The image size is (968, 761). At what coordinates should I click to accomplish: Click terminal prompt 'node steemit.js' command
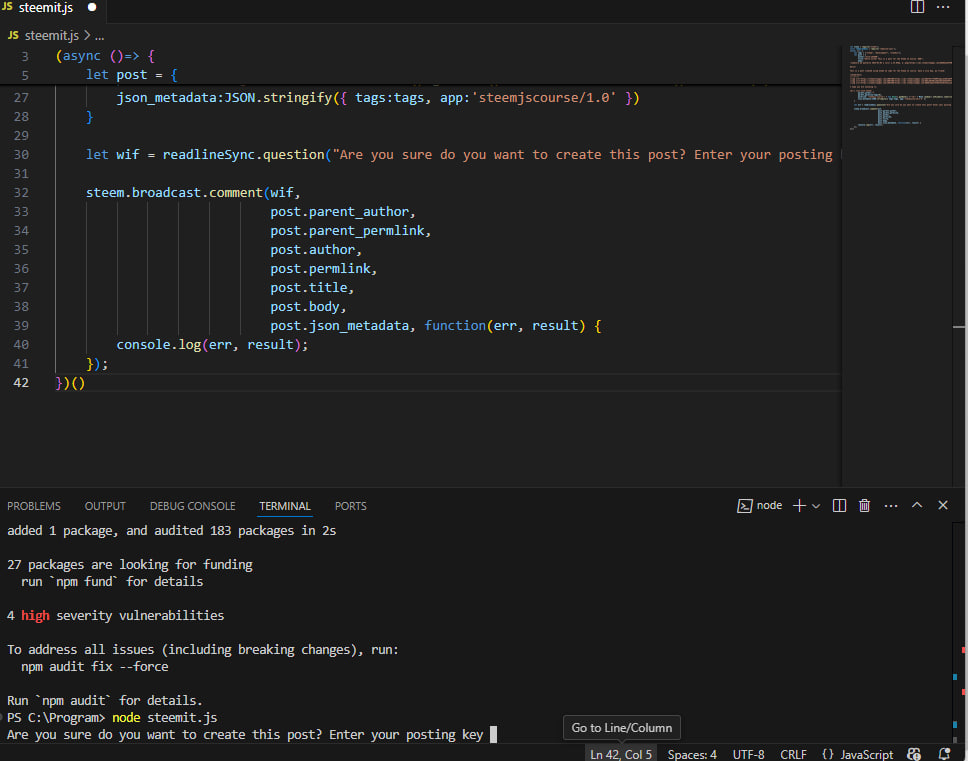(x=164, y=718)
